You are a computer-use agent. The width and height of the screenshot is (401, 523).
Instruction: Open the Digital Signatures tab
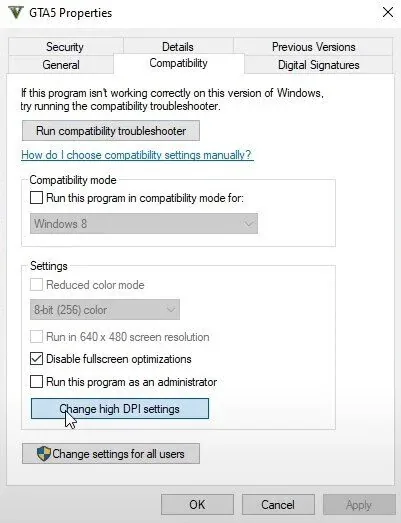319,65
